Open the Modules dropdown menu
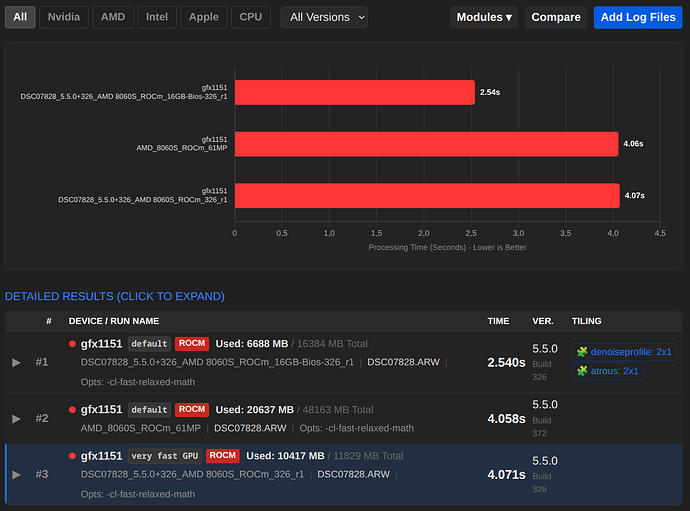690x511 pixels. (x=484, y=17)
